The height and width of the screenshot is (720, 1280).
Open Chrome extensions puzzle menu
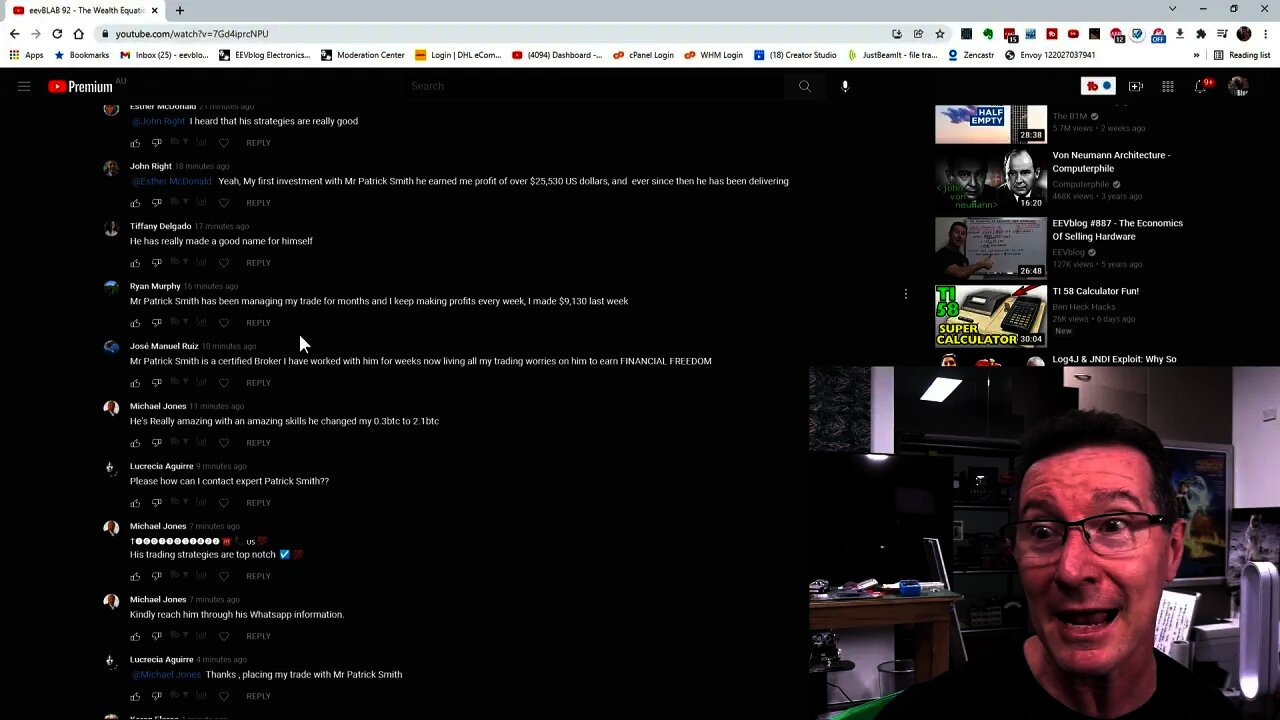pos(1201,34)
